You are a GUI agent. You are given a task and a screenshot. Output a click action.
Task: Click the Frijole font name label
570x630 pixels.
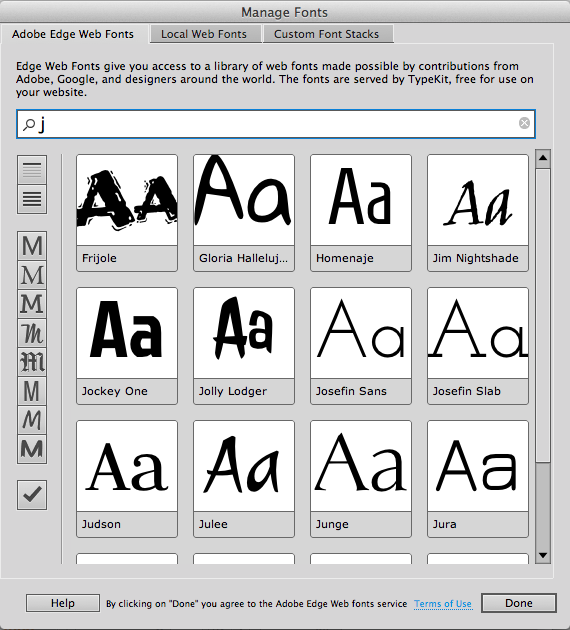99,258
